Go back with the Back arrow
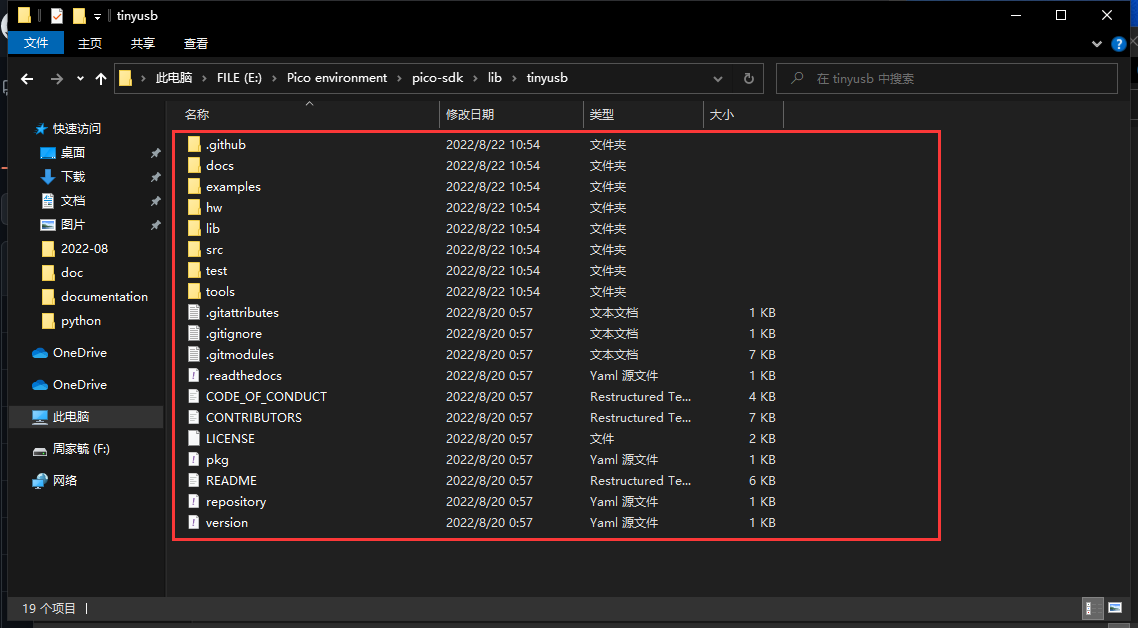Image resolution: width=1138 pixels, height=628 pixels. (x=28, y=78)
